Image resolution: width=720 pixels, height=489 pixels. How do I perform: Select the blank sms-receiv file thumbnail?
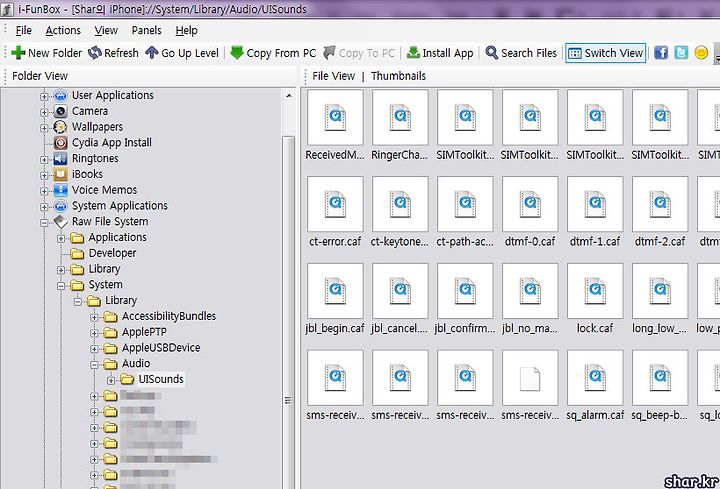(530, 377)
